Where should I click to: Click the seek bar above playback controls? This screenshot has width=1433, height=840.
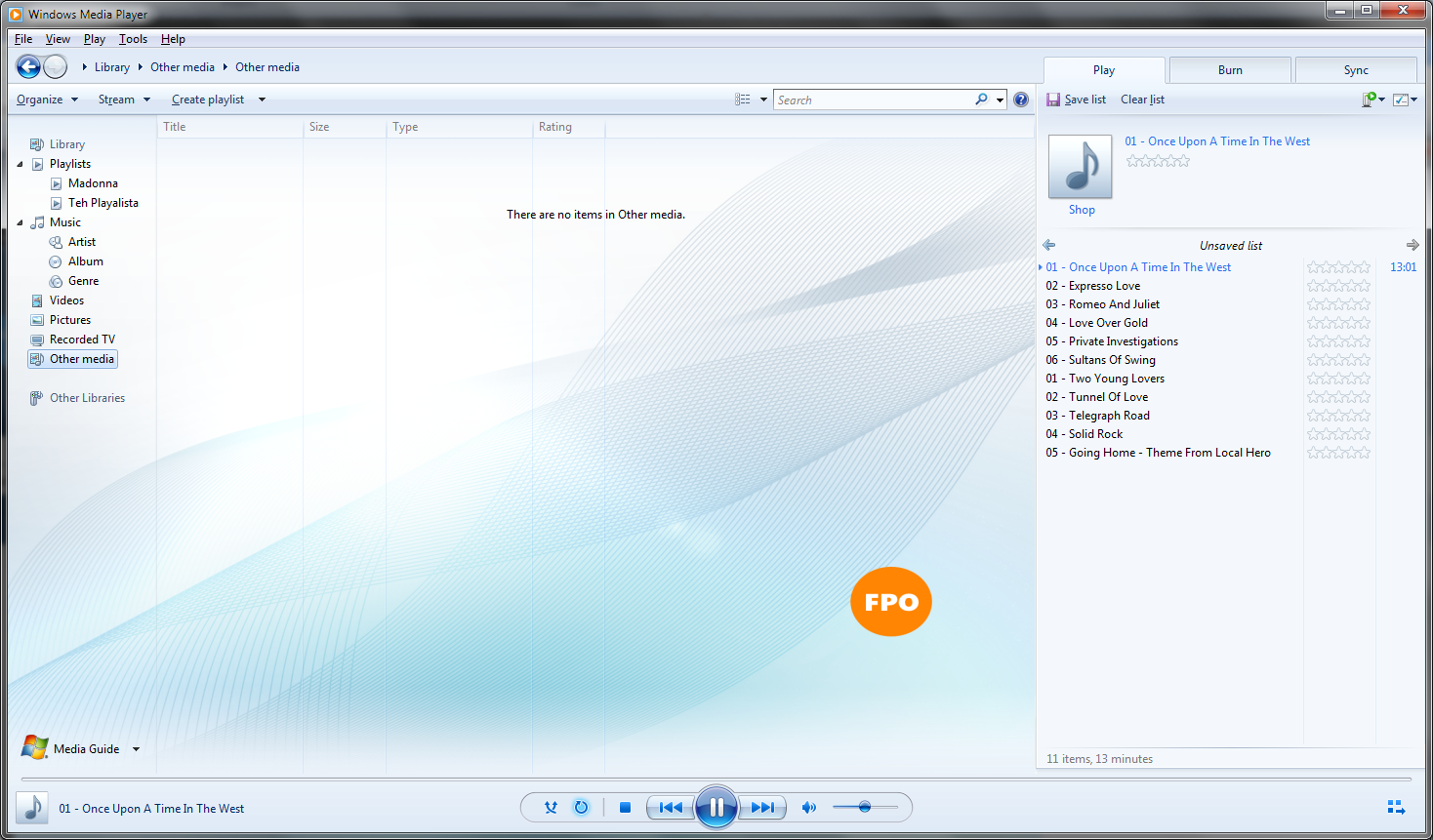716,780
